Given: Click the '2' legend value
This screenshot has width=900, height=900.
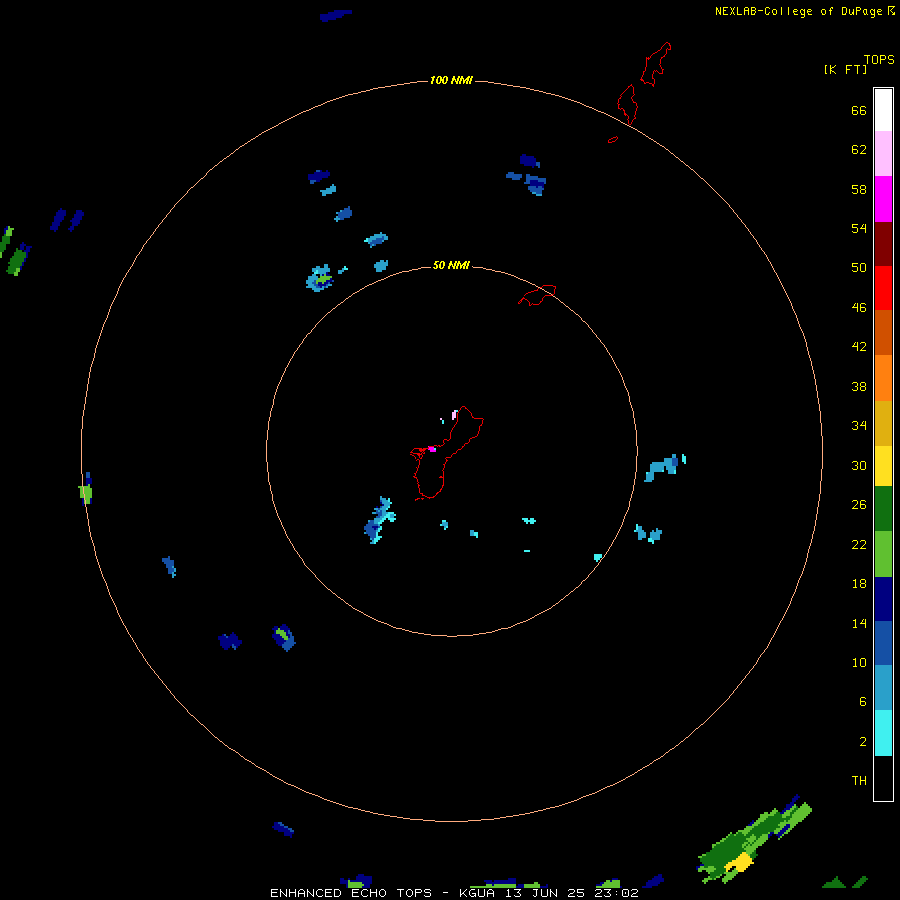Looking at the screenshot, I should click(x=863, y=742).
